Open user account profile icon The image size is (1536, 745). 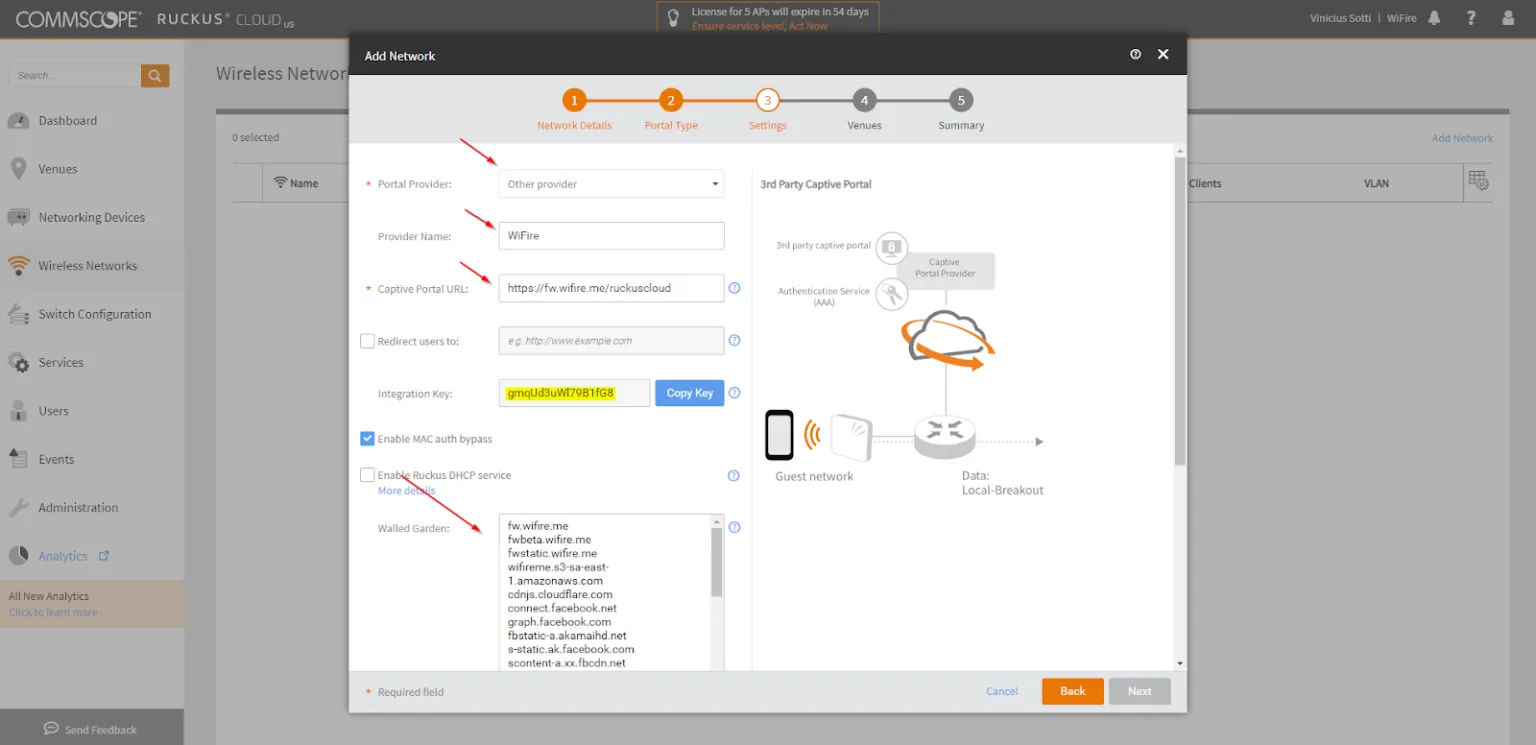pyautogui.click(x=1508, y=18)
